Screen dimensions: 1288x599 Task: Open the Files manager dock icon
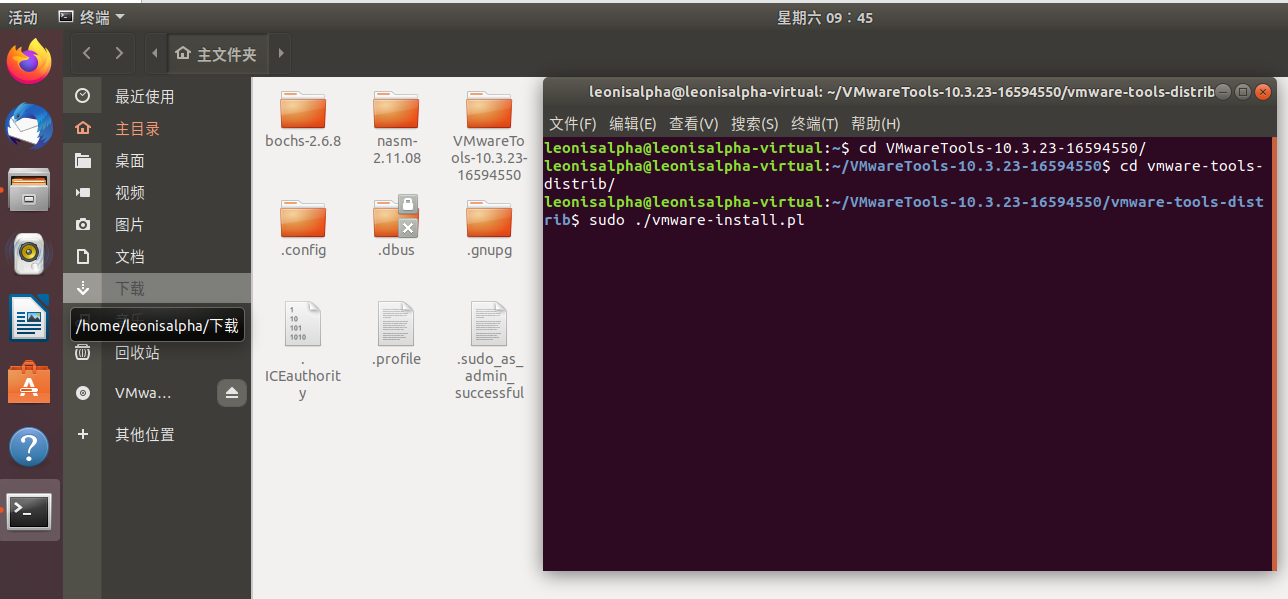(30, 189)
